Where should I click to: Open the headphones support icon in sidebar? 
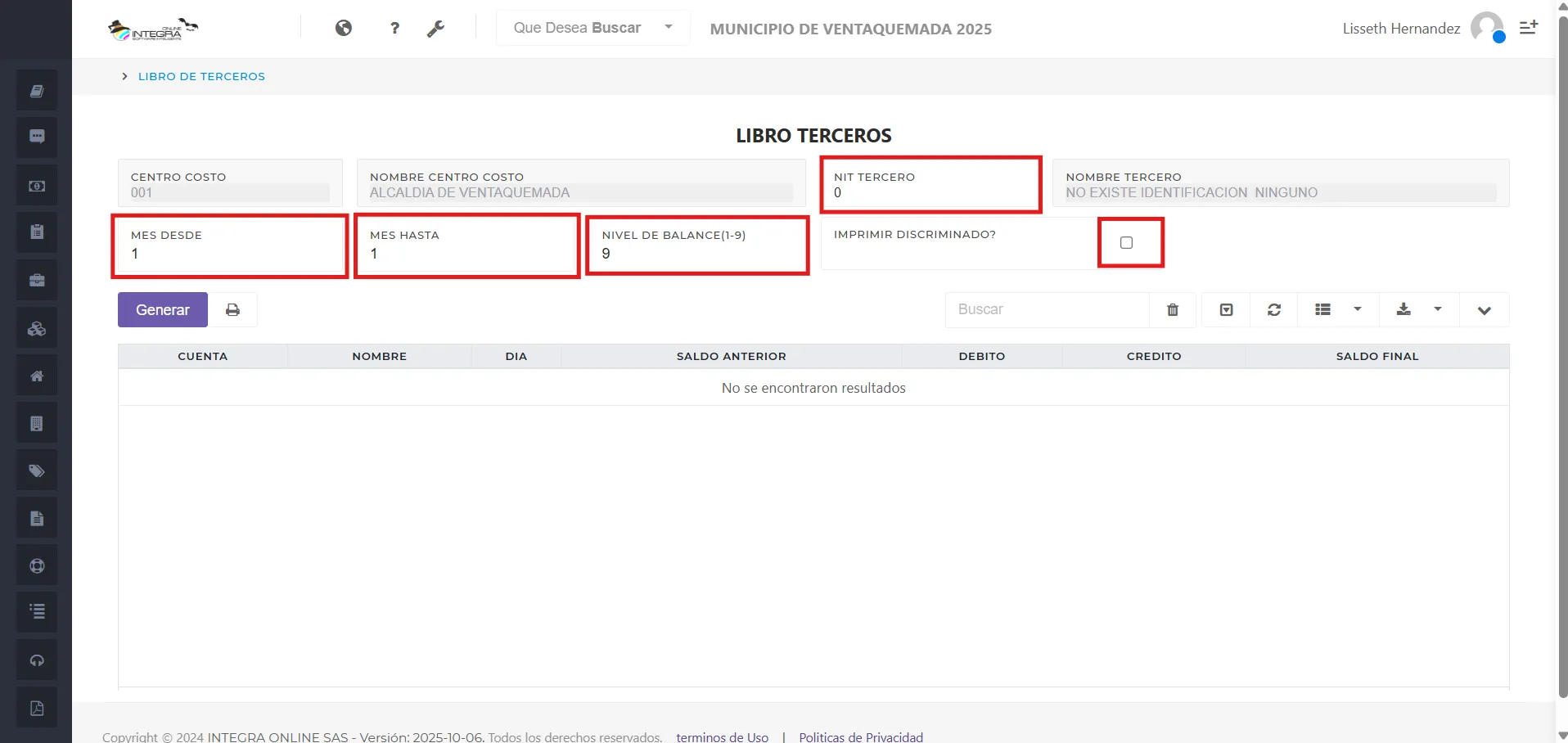[36, 660]
